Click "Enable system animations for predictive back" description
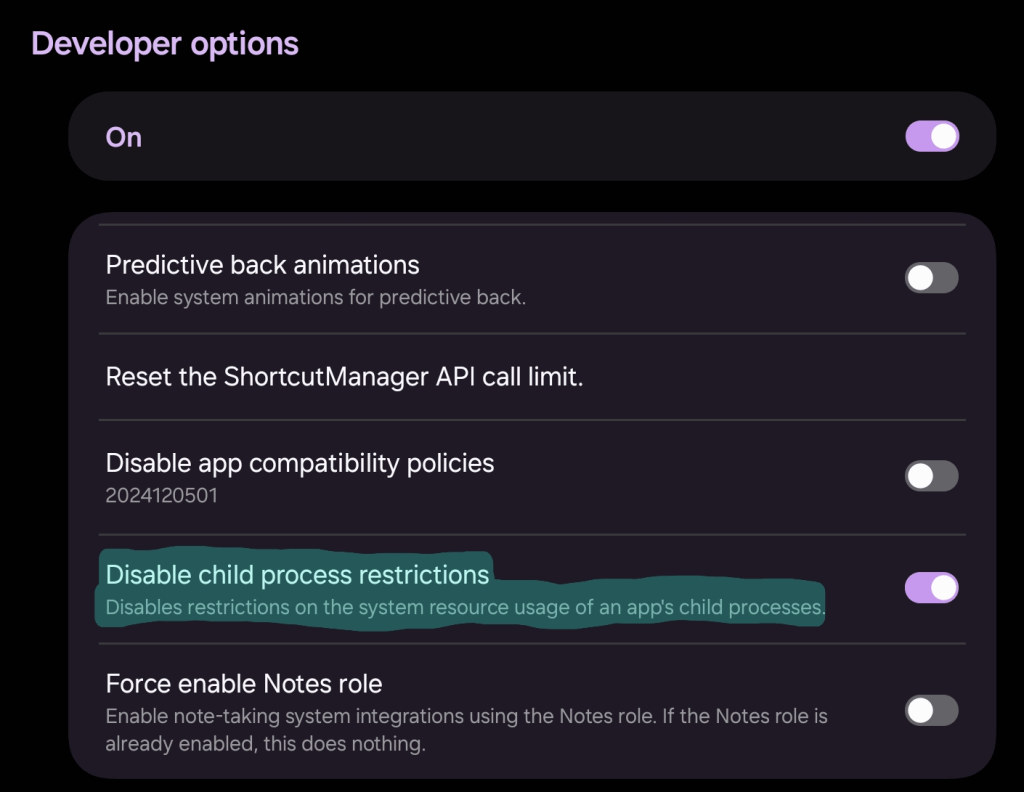The height and width of the screenshot is (792, 1024). (315, 297)
